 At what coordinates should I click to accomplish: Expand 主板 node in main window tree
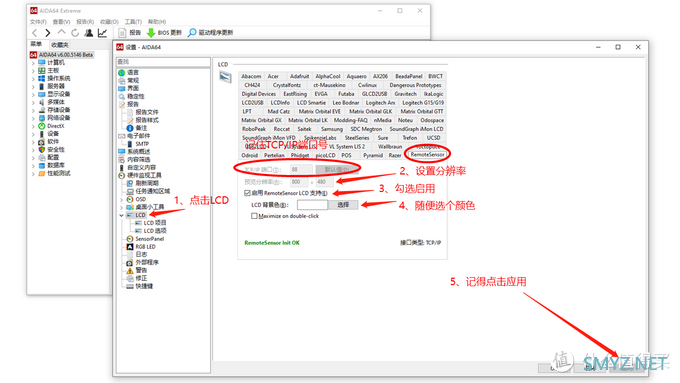(33, 70)
